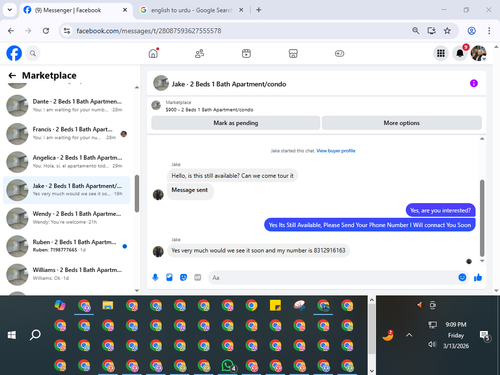This screenshot has height=375, width=500.
Task: Open the Friends icon in top navigation
Action: 199,53
